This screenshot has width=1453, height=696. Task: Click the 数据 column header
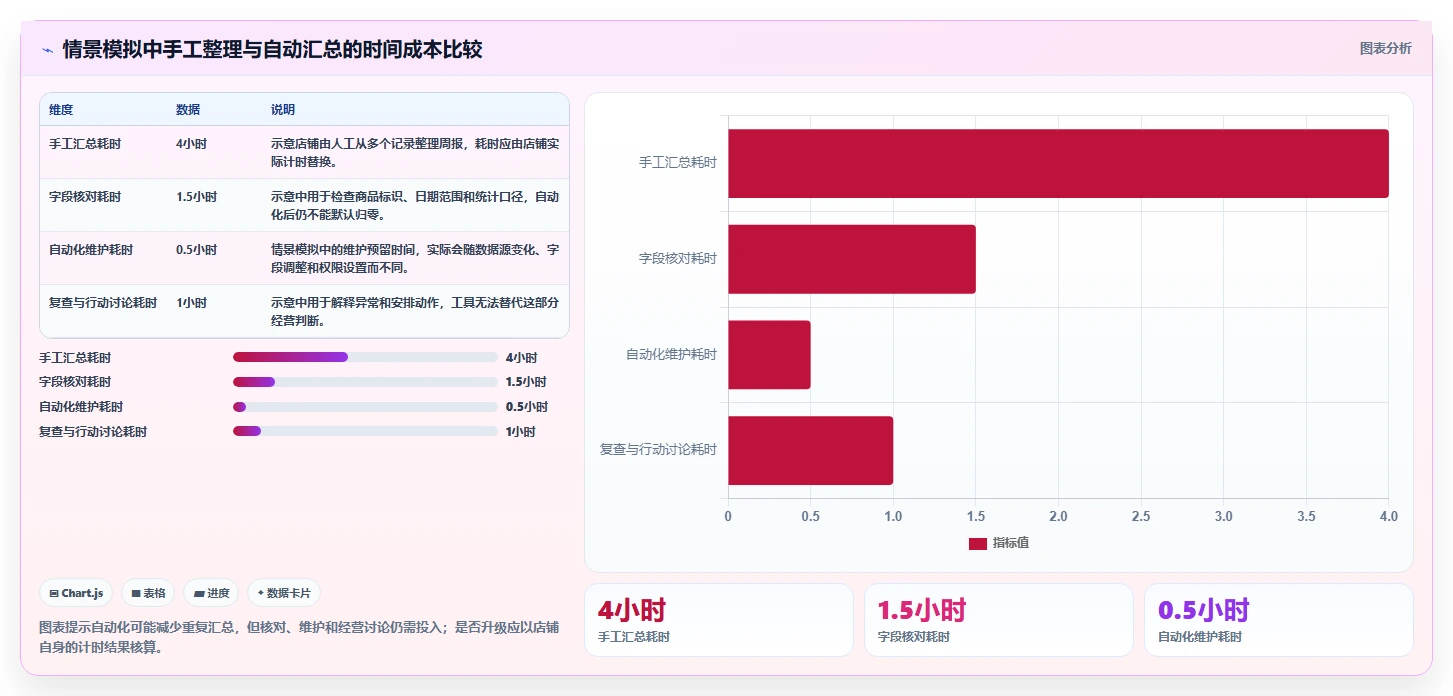(x=188, y=110)
